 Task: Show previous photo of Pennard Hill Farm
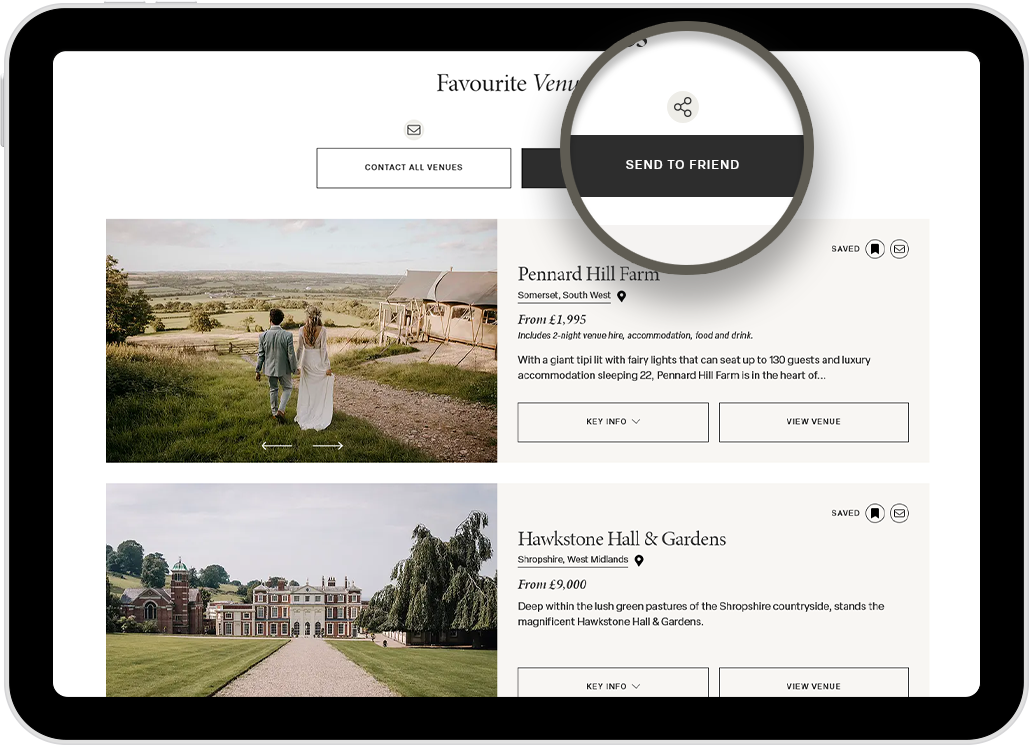pyautogui.click(x=276, y=446)
